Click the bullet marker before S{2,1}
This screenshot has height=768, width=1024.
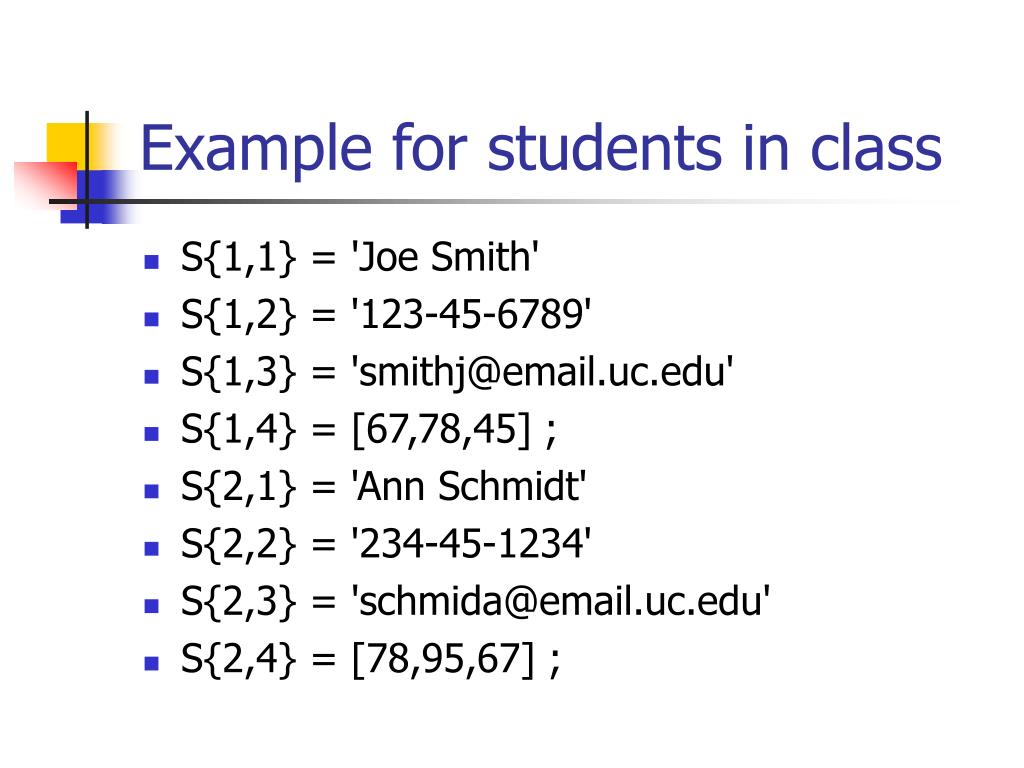coord(152,492)
